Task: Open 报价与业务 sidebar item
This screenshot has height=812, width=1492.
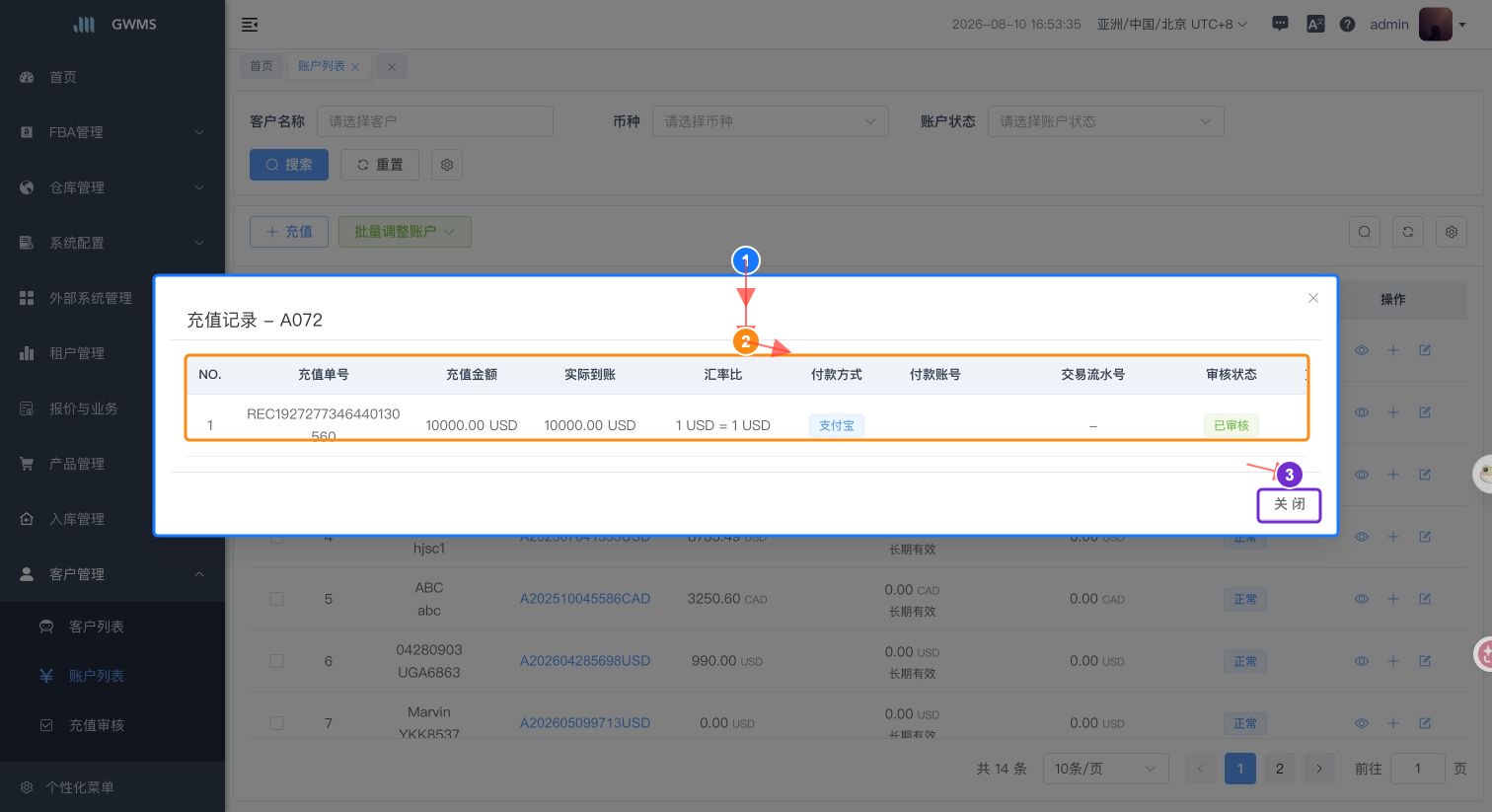Action: (x=112, y=408)
